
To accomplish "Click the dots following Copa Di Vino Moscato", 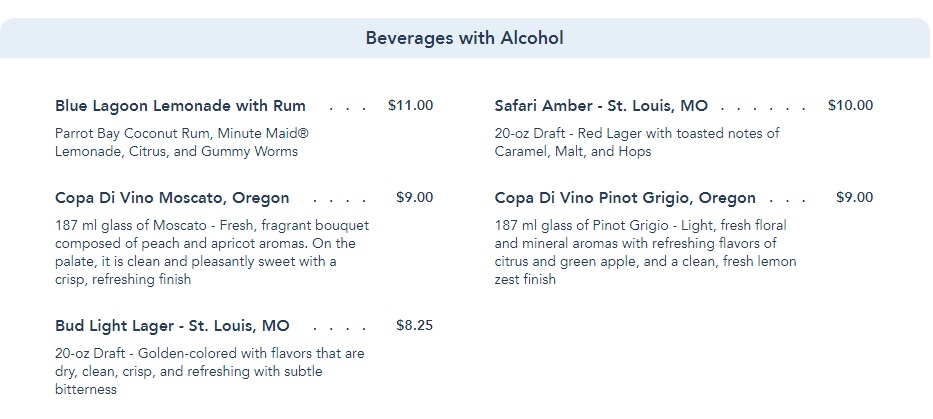I will pyautogui.click(x=339, y=199).
